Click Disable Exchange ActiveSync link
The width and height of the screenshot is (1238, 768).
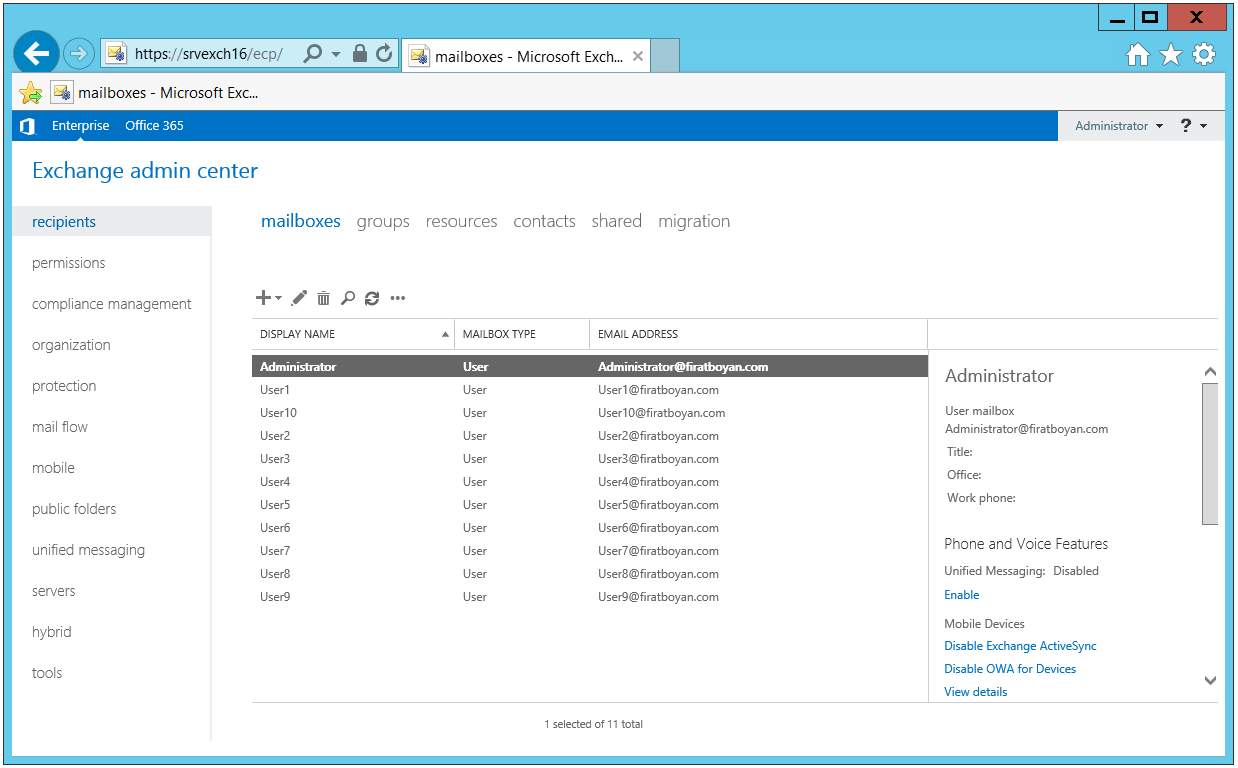1020,646
